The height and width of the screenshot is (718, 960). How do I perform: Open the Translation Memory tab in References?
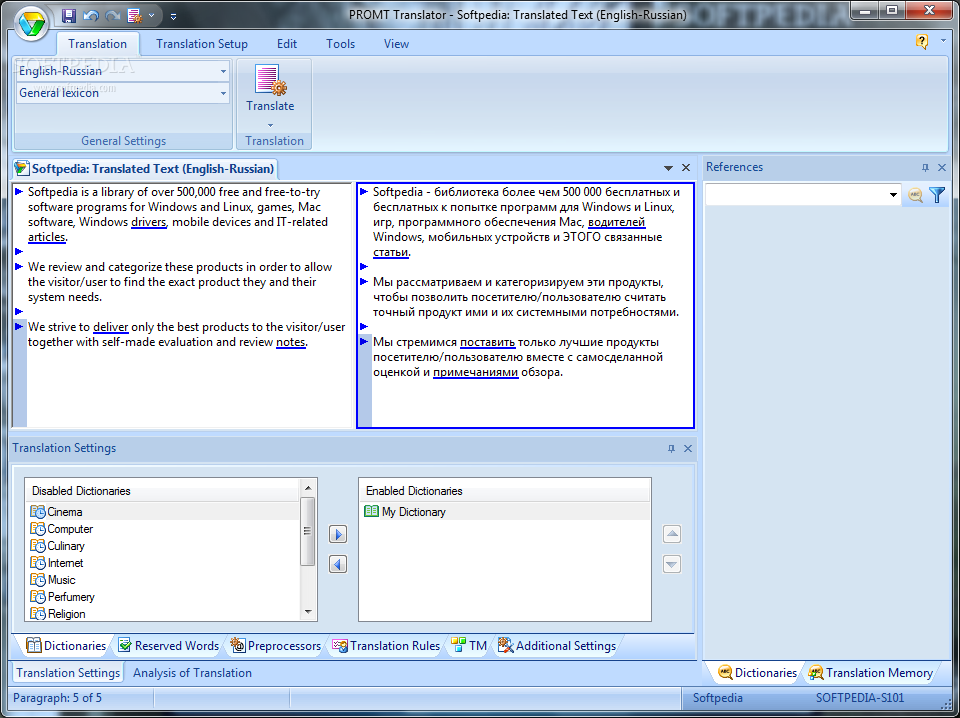(870, 673)
